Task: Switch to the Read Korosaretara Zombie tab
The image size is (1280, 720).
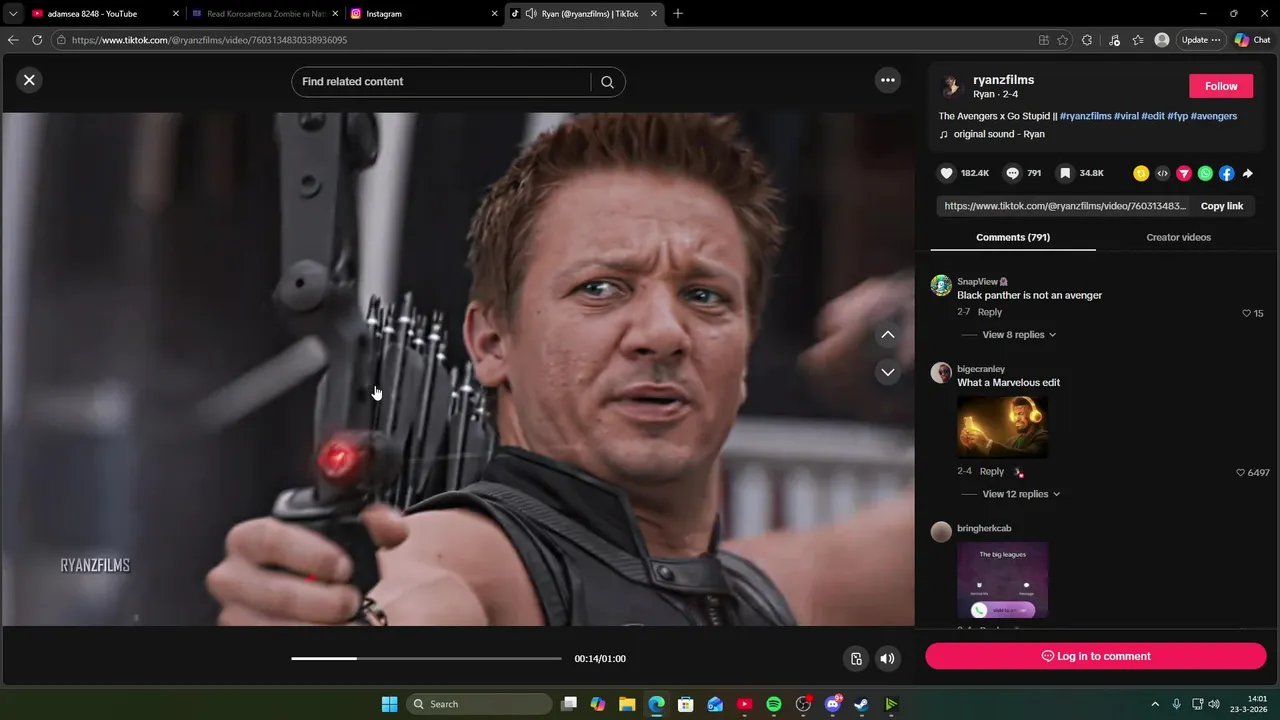Action: click(266, 14)
